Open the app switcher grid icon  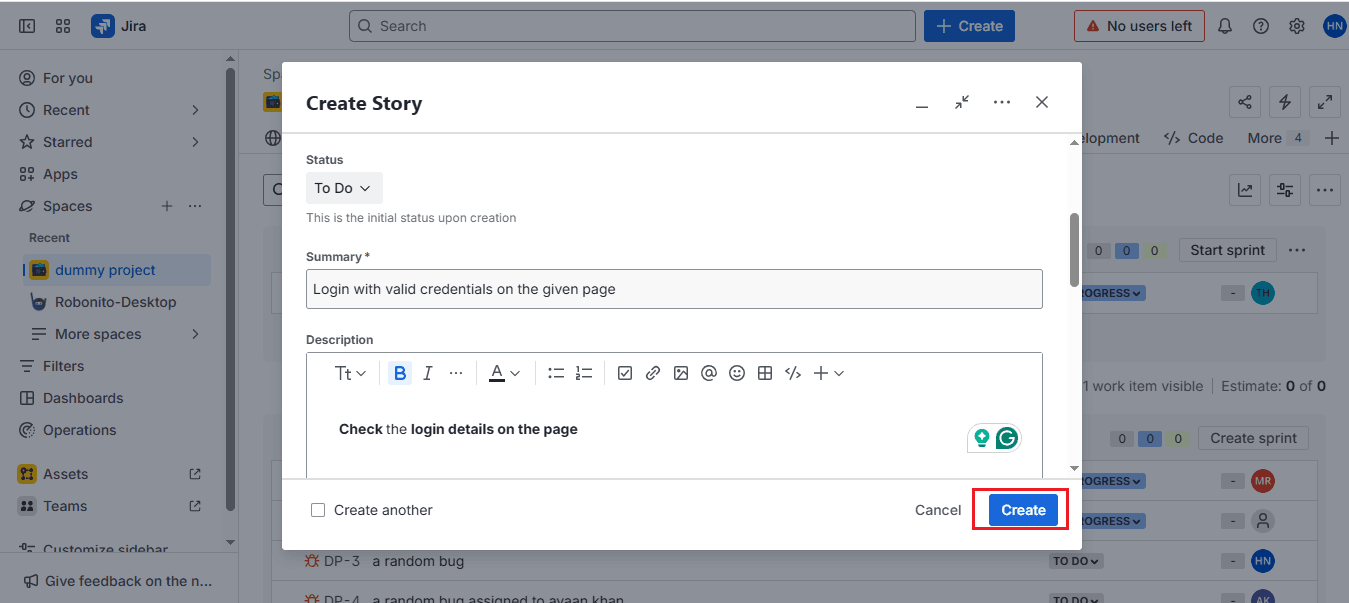pyautogui.click(x=63, y=26)
